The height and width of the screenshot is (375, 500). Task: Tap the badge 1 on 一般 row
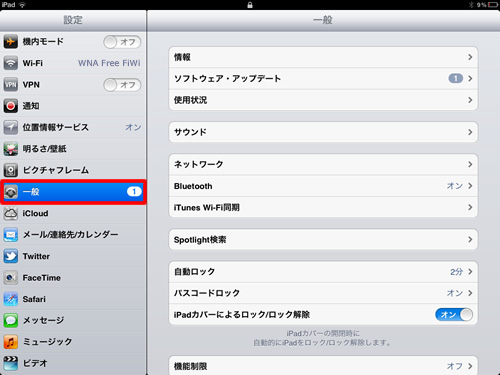click(134, 191)
